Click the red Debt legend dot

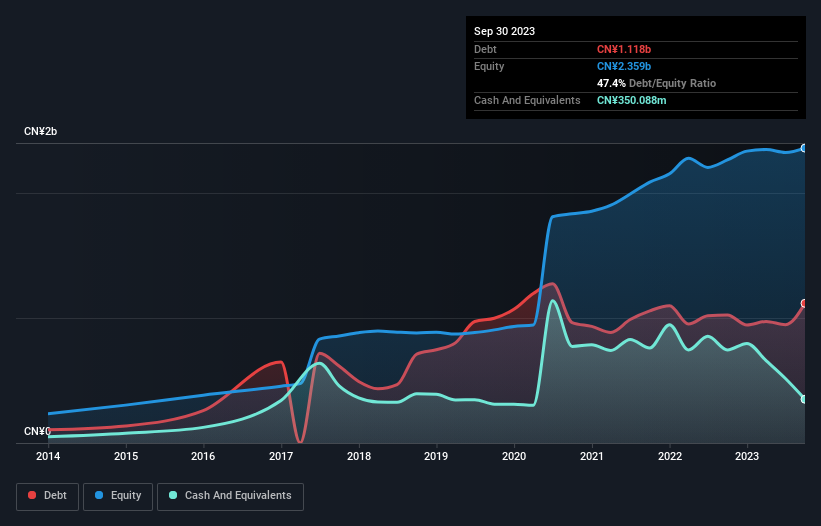click(32, 495)
